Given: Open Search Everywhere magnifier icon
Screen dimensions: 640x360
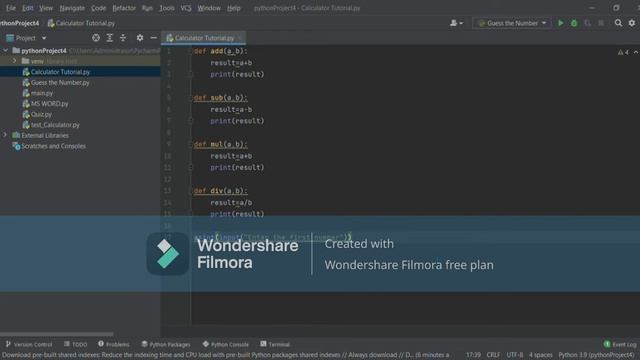Looking at the screenshot, I should (x=618, y=23).
